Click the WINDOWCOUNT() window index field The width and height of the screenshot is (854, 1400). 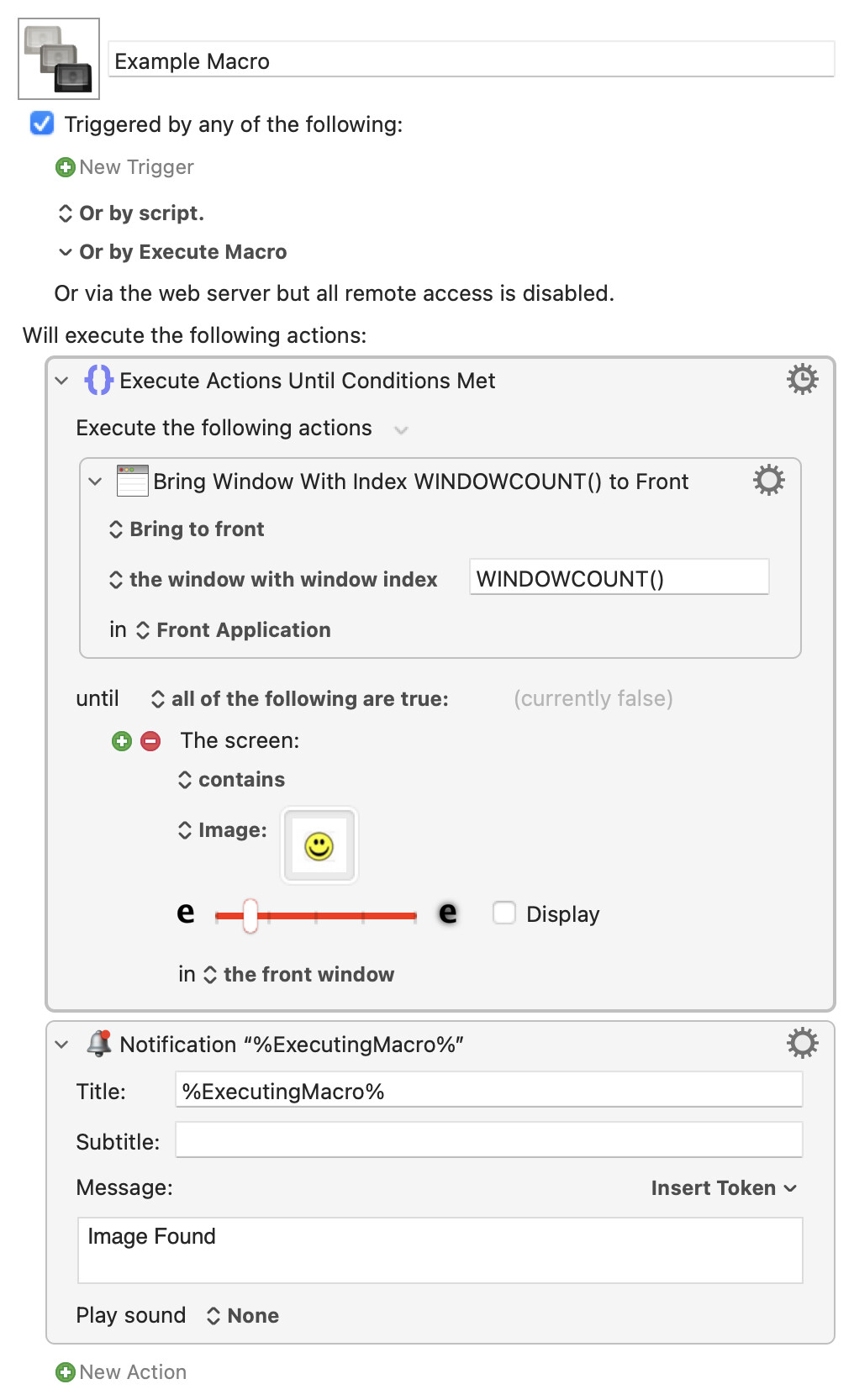pos(619,578)
